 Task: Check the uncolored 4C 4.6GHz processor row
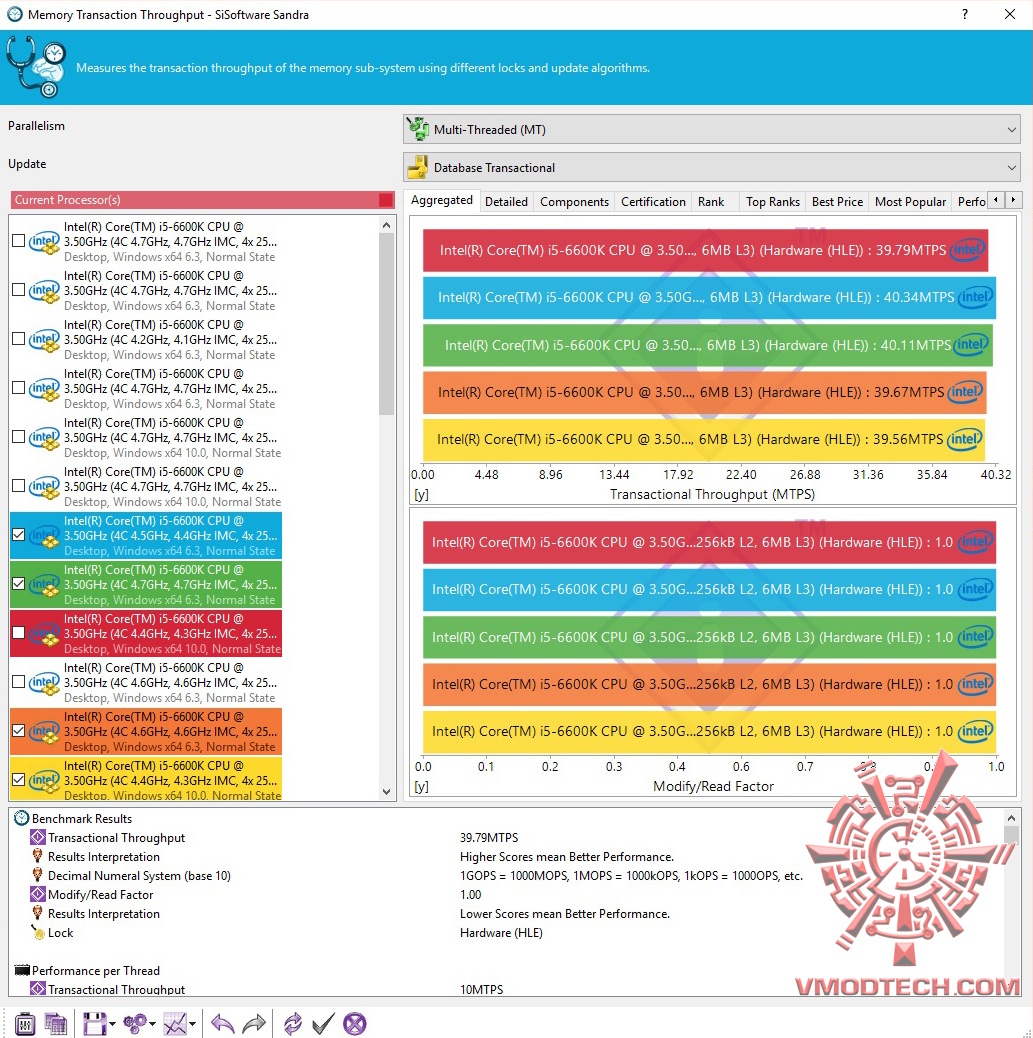pyautogui.click(x=19, y=682)
